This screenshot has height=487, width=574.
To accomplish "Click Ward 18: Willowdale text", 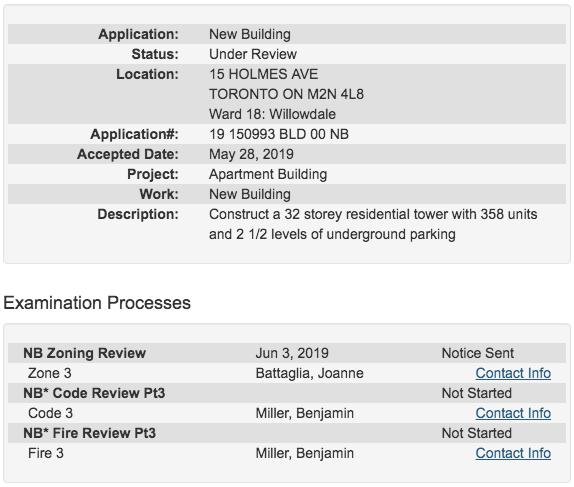I will 272,114.
